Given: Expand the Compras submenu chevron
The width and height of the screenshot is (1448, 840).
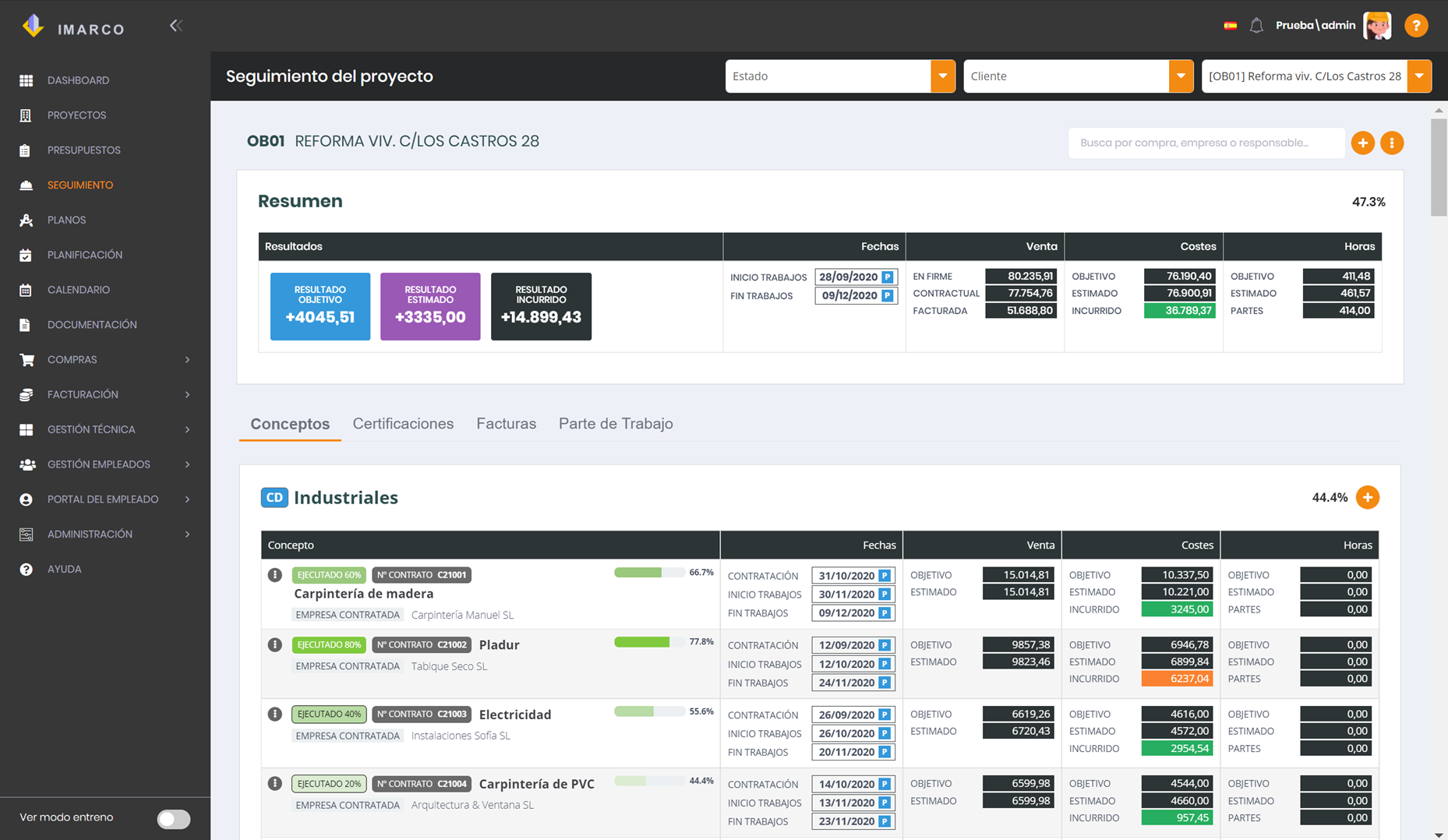Looking at the screenshot, I should click(x=188, y=360).
